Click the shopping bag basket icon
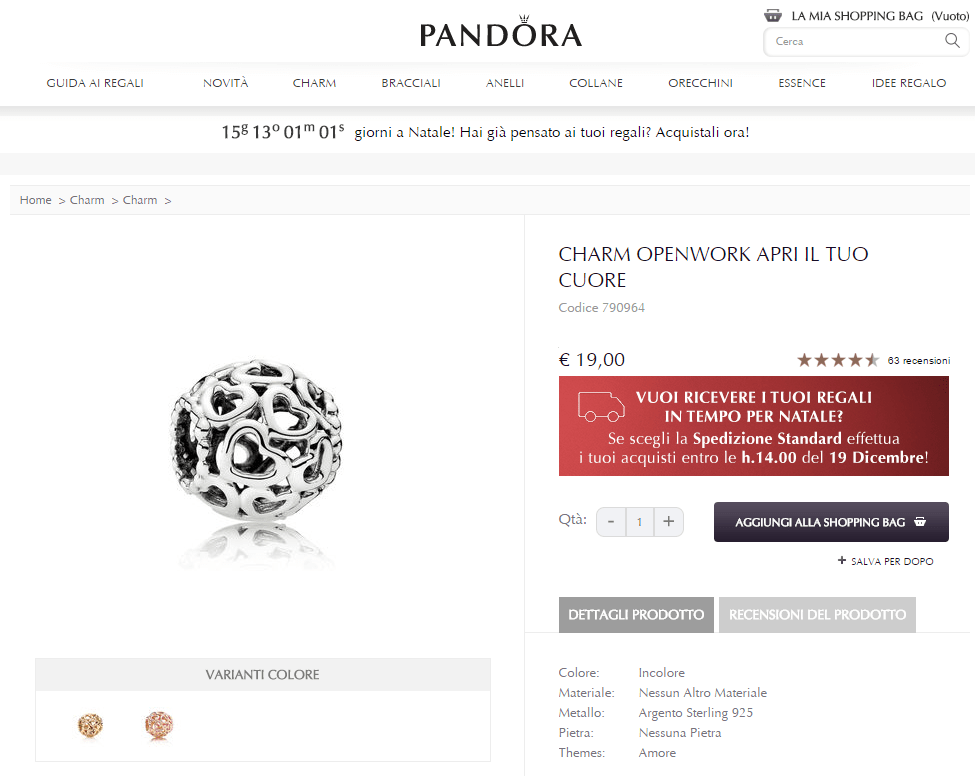This screenshot has height=776, width=975. point(772,16)
